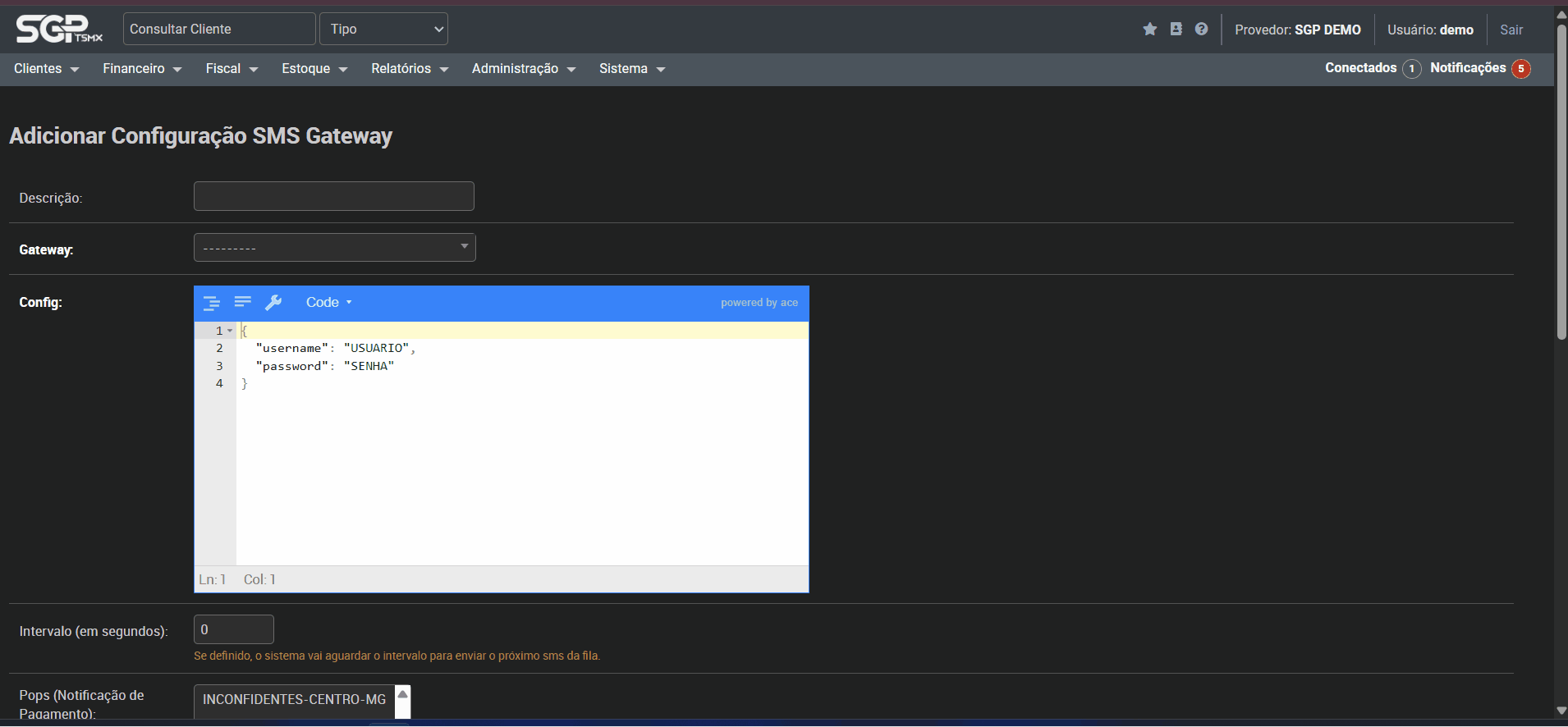Open favorites star icon
This screenshot has height=727, width=1568.
tap(1149, 29)
